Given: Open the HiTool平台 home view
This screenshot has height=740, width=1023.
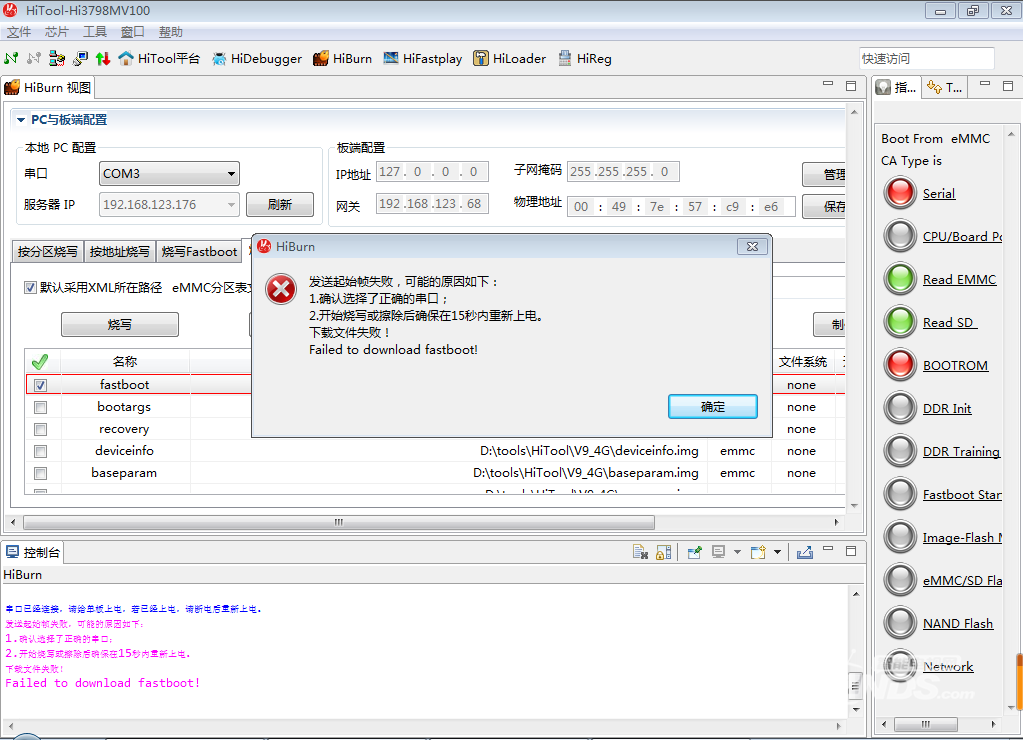Looking at the screenshot, I should [159, 58].
